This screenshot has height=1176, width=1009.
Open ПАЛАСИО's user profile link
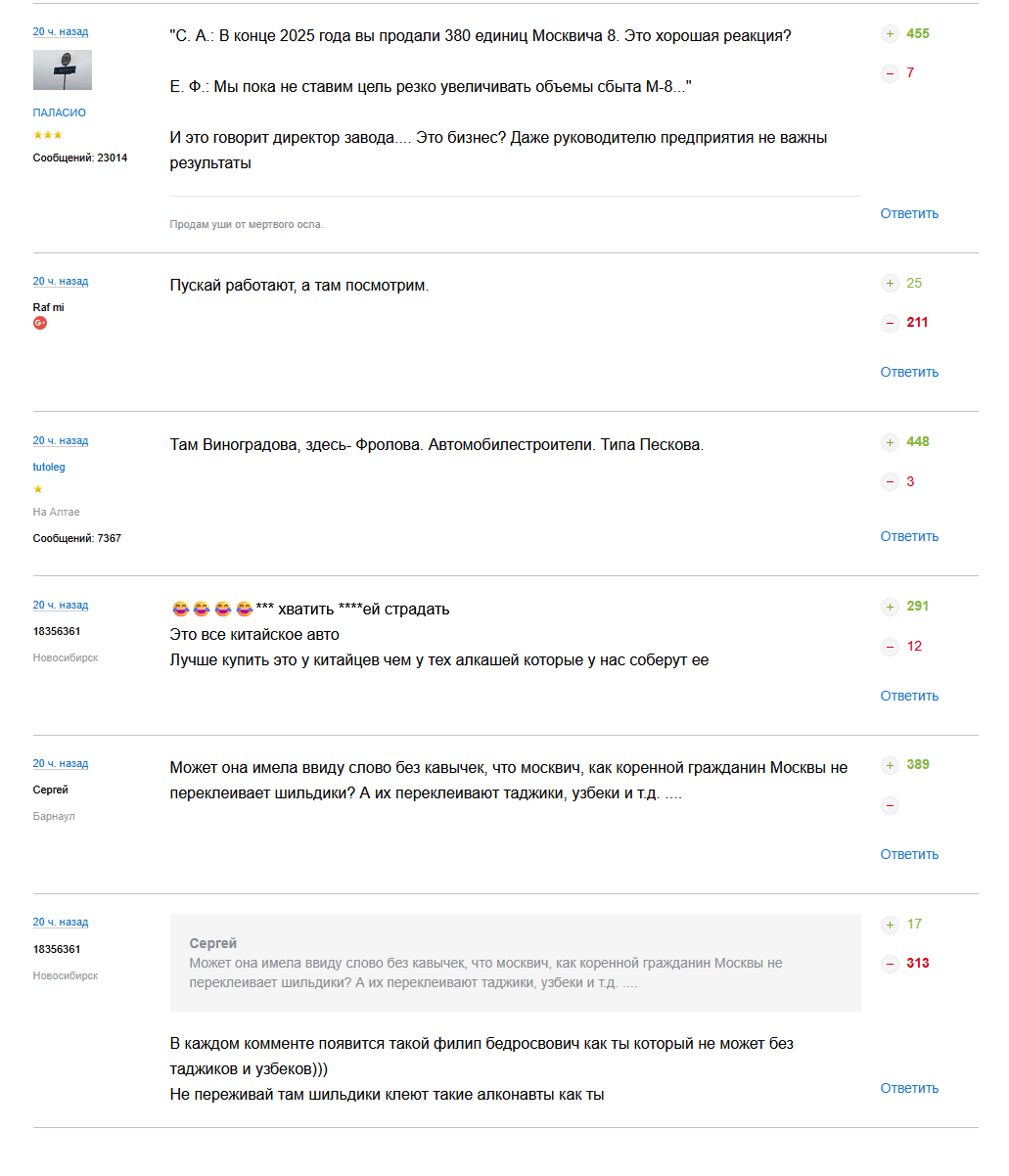pyautogui.click(x=60, y=113)
